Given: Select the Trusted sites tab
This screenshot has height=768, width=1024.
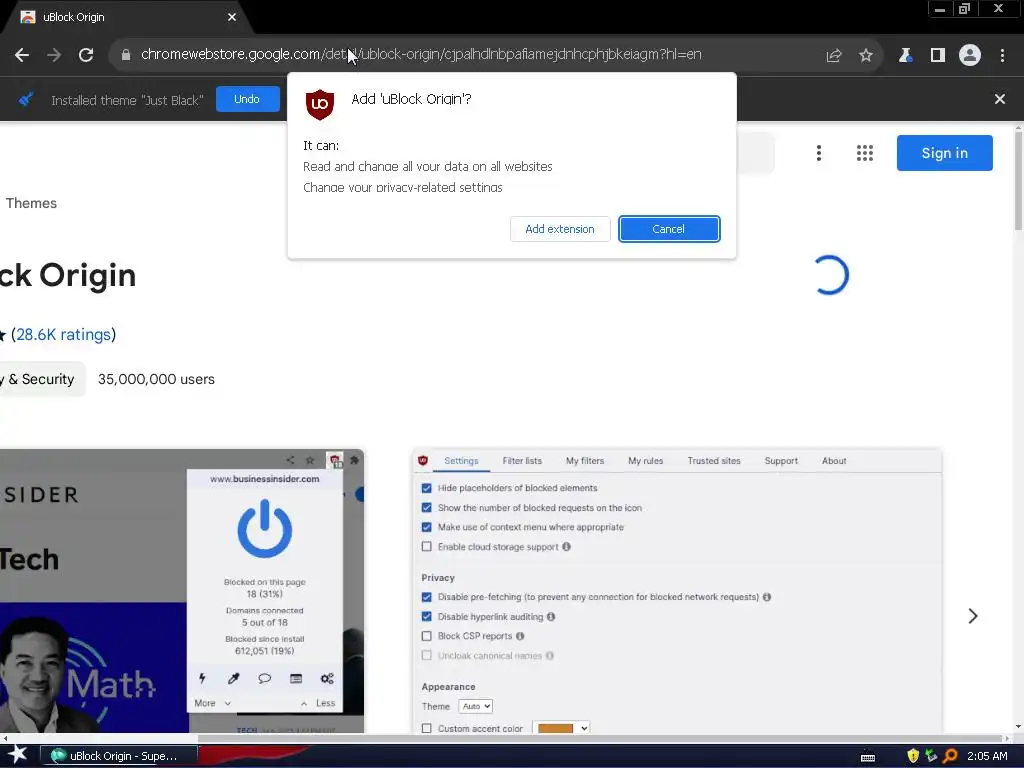Looking at the screenshot, I should click(x=714, y=460).
